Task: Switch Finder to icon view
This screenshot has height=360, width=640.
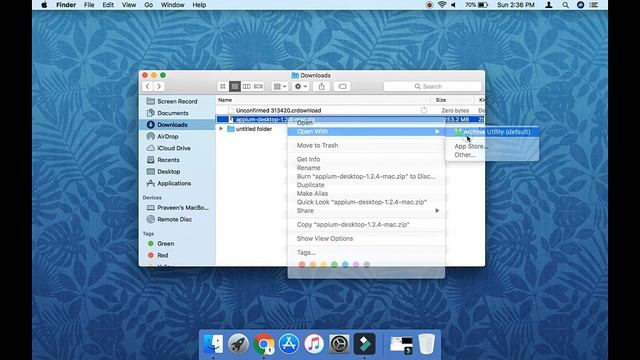Action: pos(222,87)
